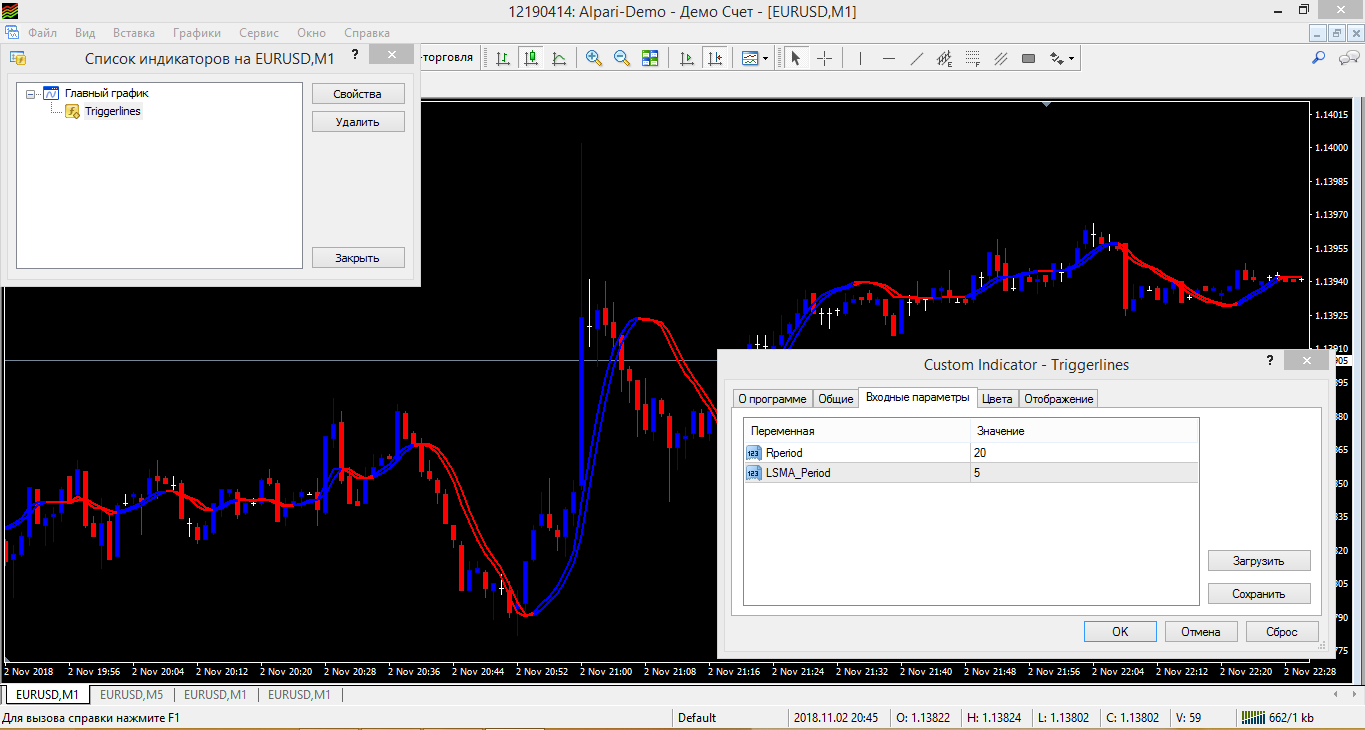Select the cursor arrow tool
The image size is (1365, 730).
pos(796,58)
